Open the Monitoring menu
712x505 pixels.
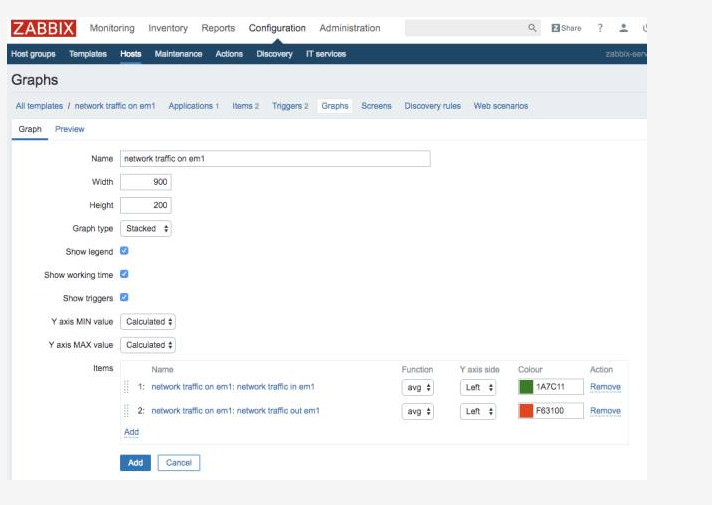pyautogui.click(x=112, y=28)
